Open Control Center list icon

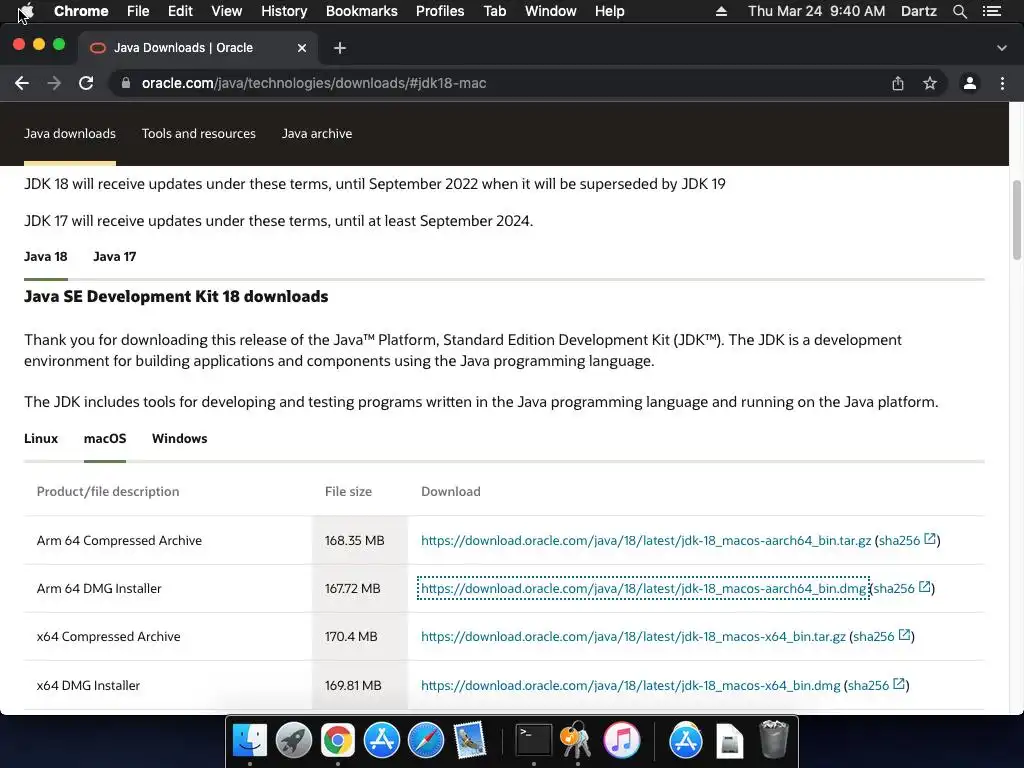coord(992,11)
